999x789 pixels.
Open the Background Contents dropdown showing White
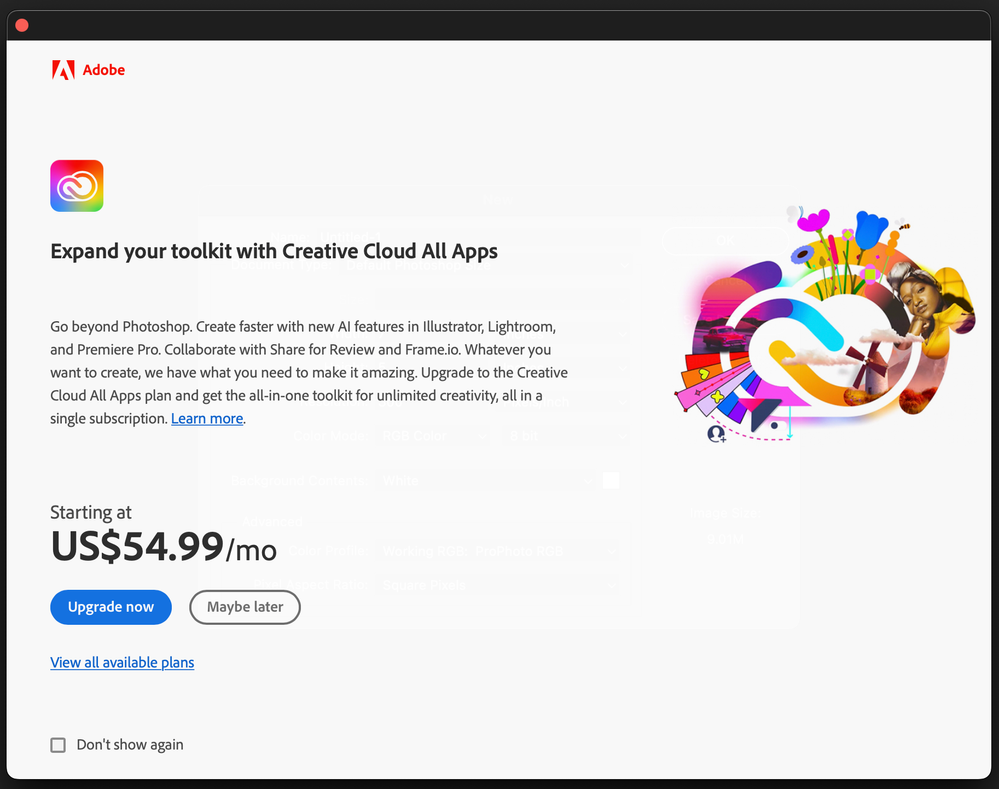[x=482, y=480]
